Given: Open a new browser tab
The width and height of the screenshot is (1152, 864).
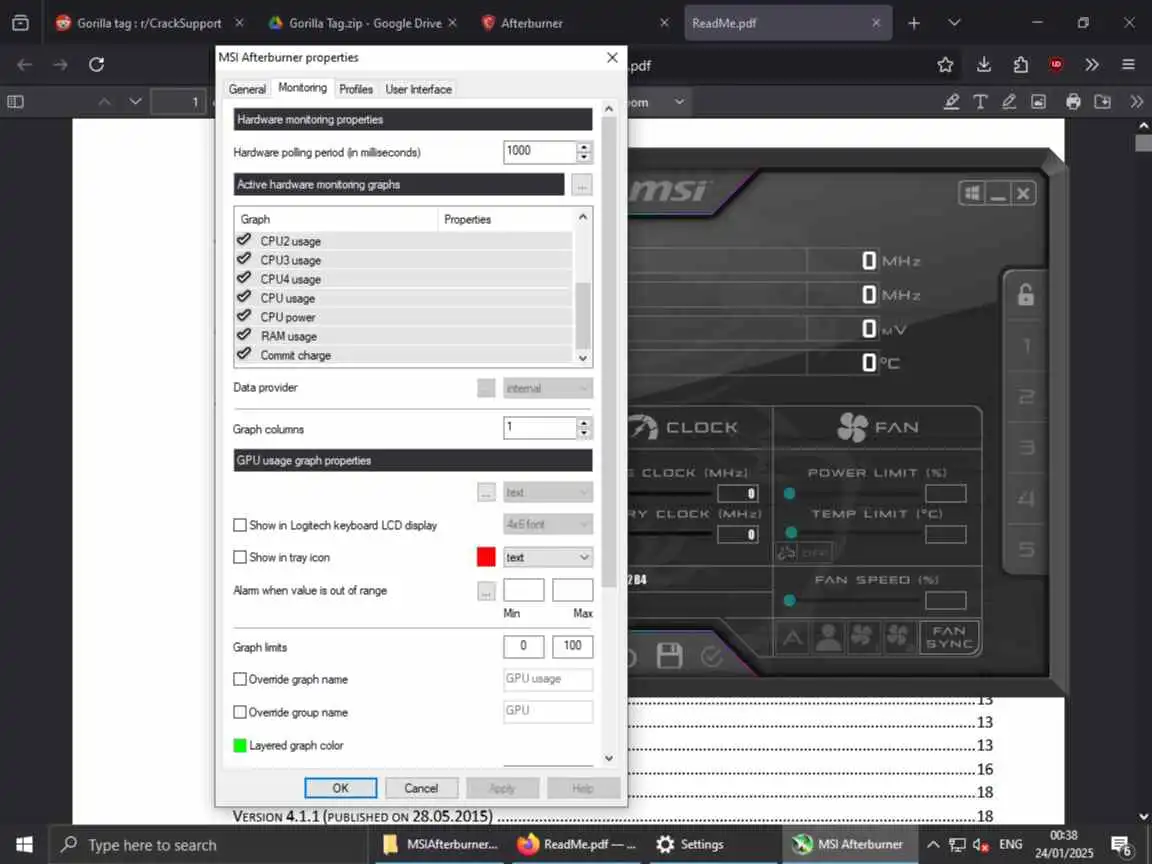Looking at the screenshot, I should pos(914,23).
